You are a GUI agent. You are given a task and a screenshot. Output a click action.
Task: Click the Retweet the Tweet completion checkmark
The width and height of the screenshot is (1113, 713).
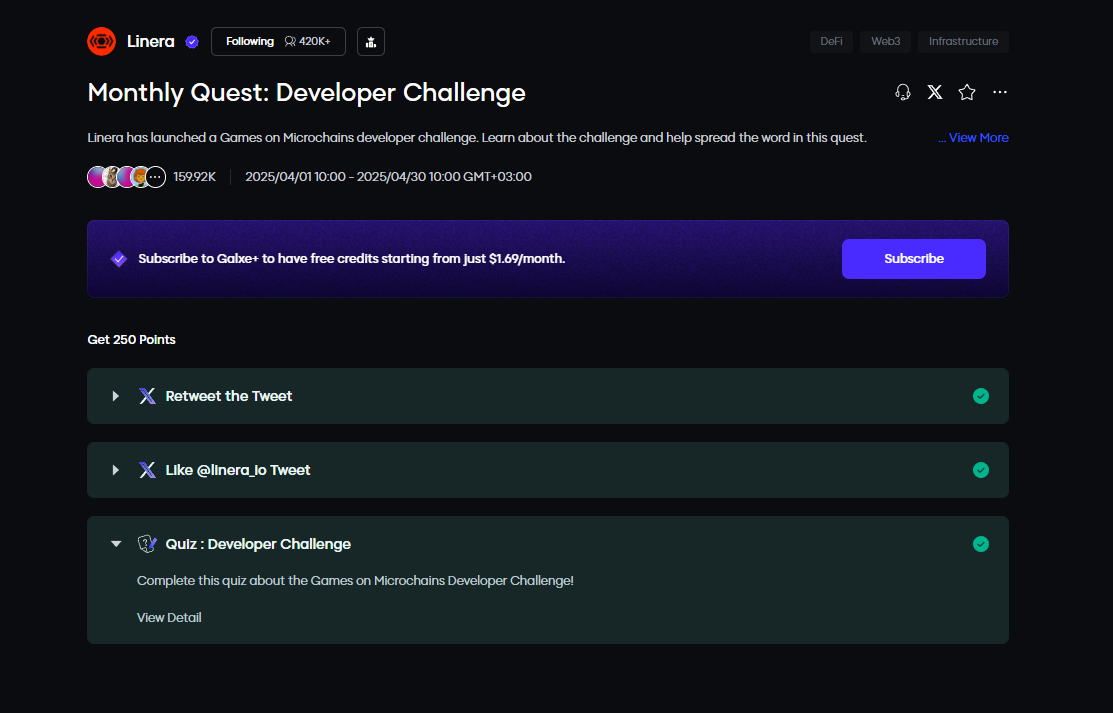(981, 396)
